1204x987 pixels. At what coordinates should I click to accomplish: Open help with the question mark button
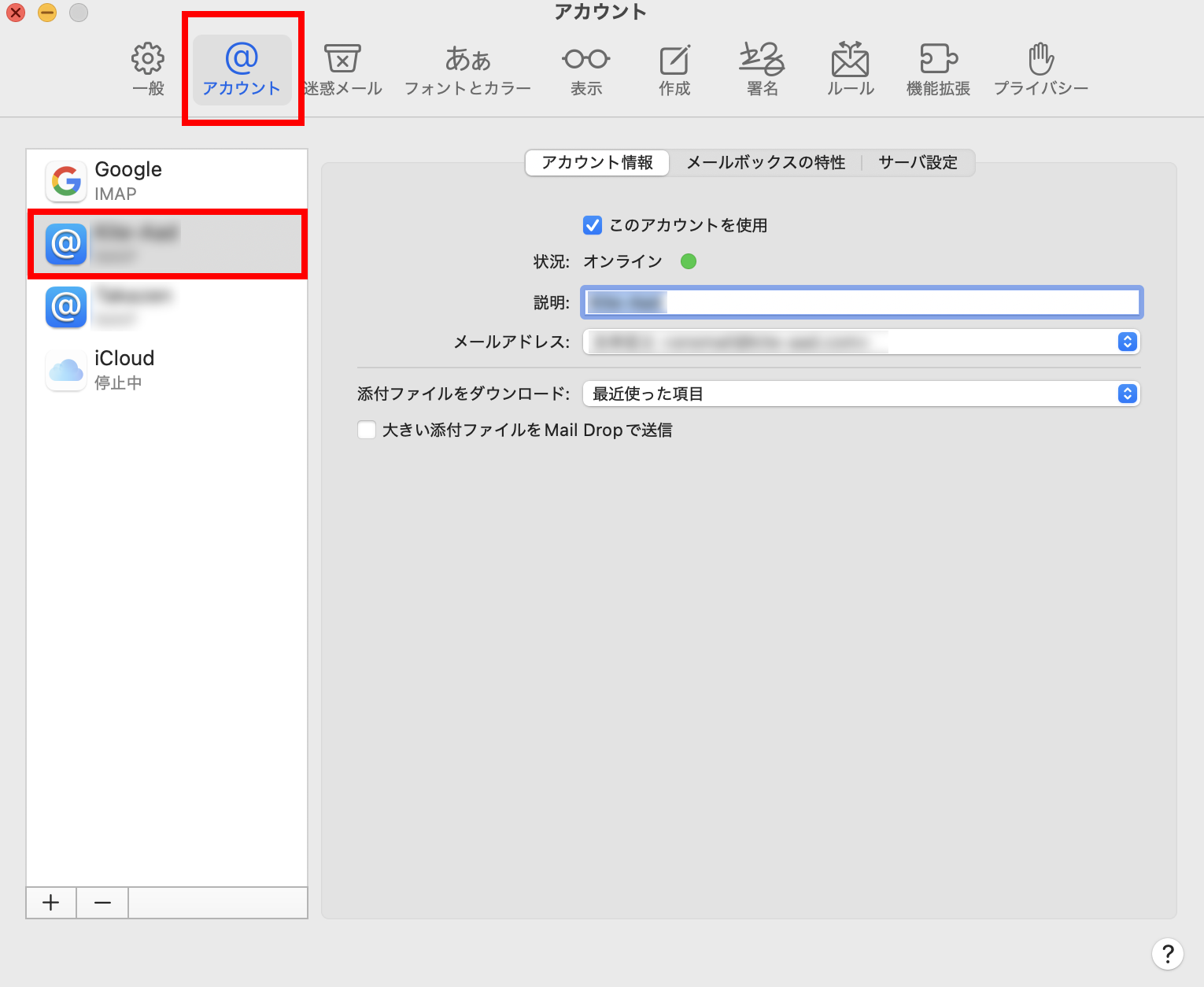[1168, 954]
